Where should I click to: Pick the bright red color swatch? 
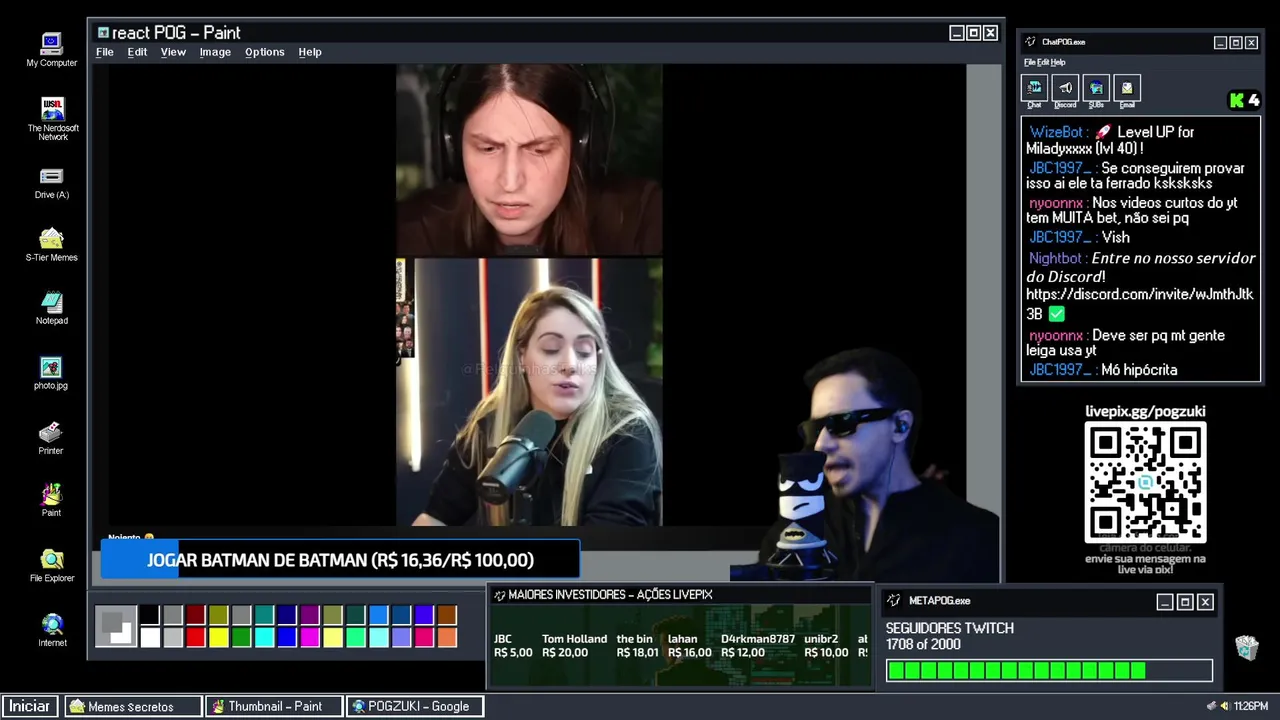coord(196,637)
